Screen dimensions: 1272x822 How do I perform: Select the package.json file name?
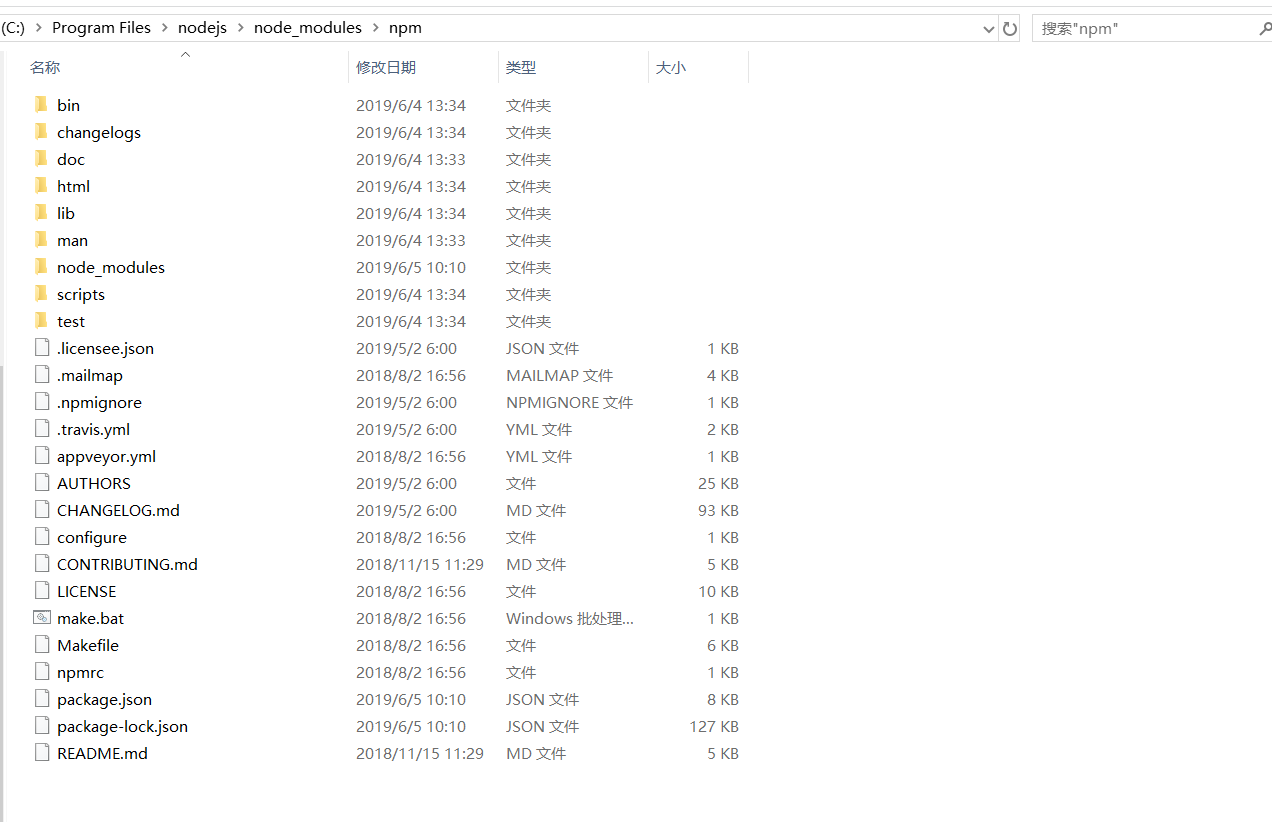coord(105,699)
